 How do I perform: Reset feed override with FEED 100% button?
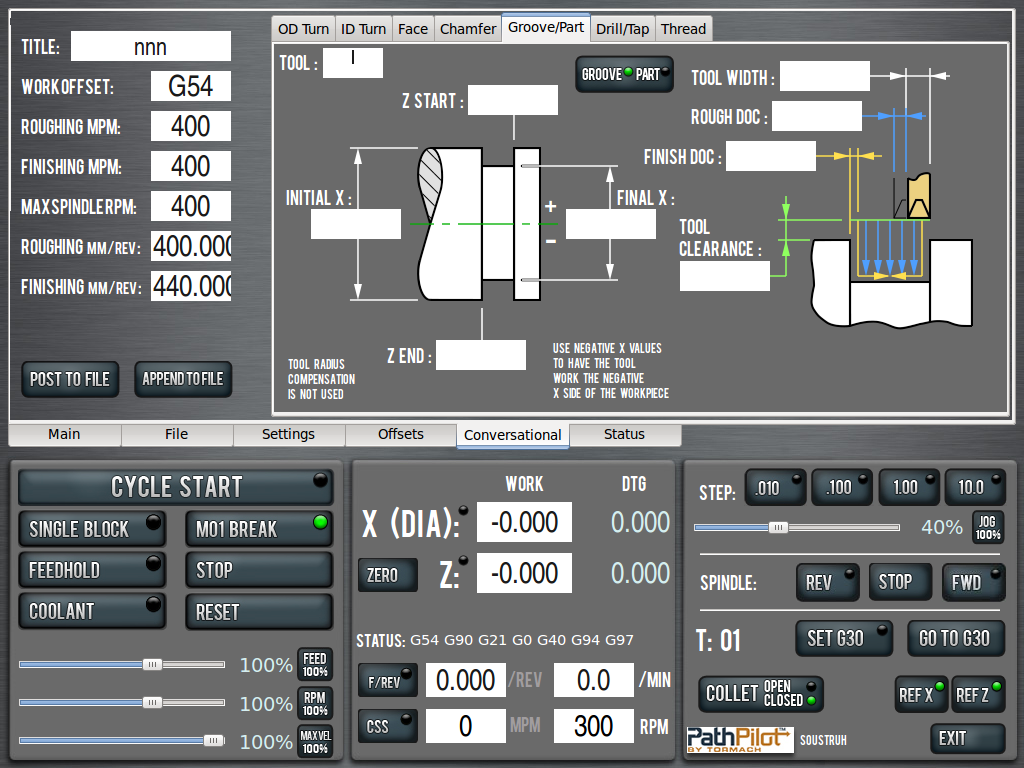pos(315,665)
